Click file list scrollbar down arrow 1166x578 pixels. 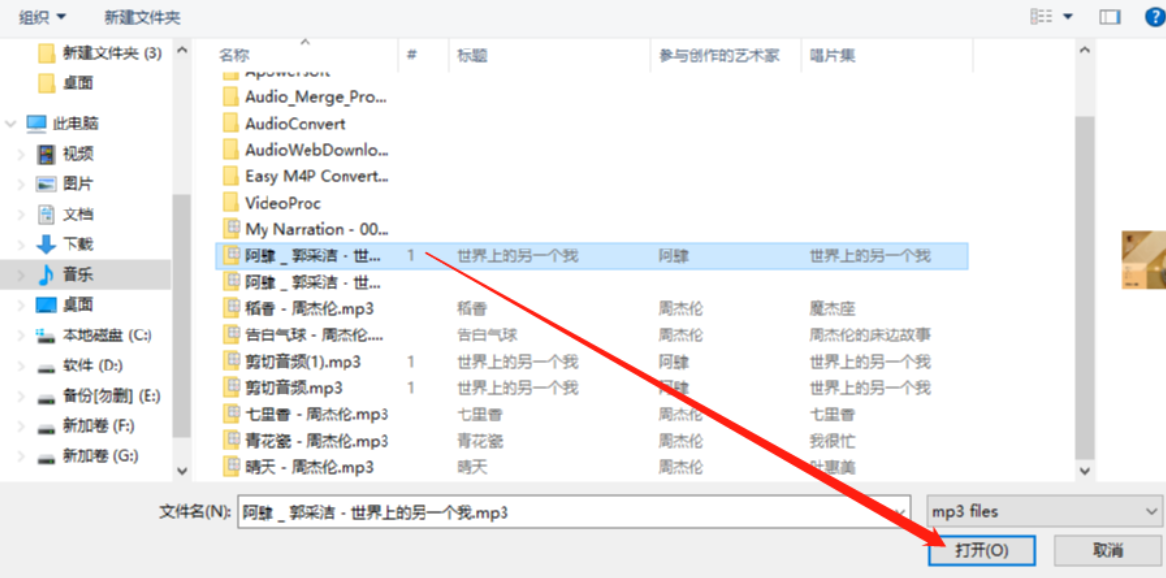click(x=1084, y=470)
